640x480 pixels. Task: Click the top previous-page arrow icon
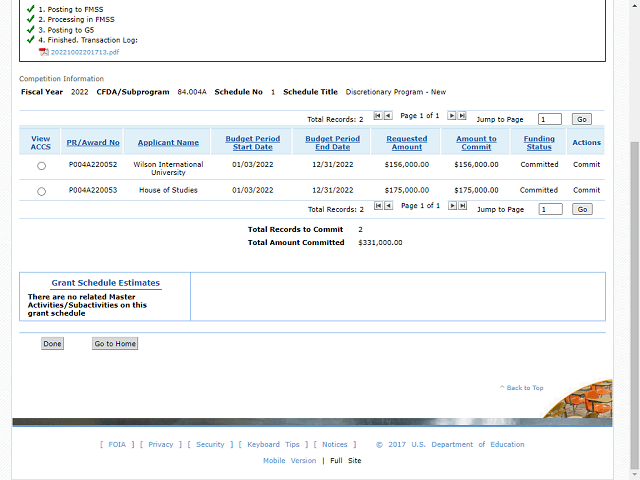(x=388, y=116)
